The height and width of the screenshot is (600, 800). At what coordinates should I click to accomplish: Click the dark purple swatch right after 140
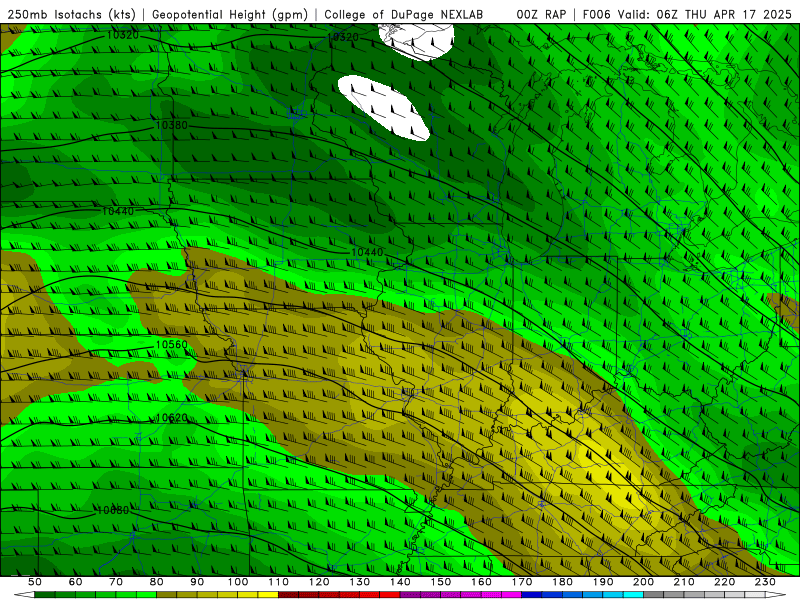tap(410, 594)
